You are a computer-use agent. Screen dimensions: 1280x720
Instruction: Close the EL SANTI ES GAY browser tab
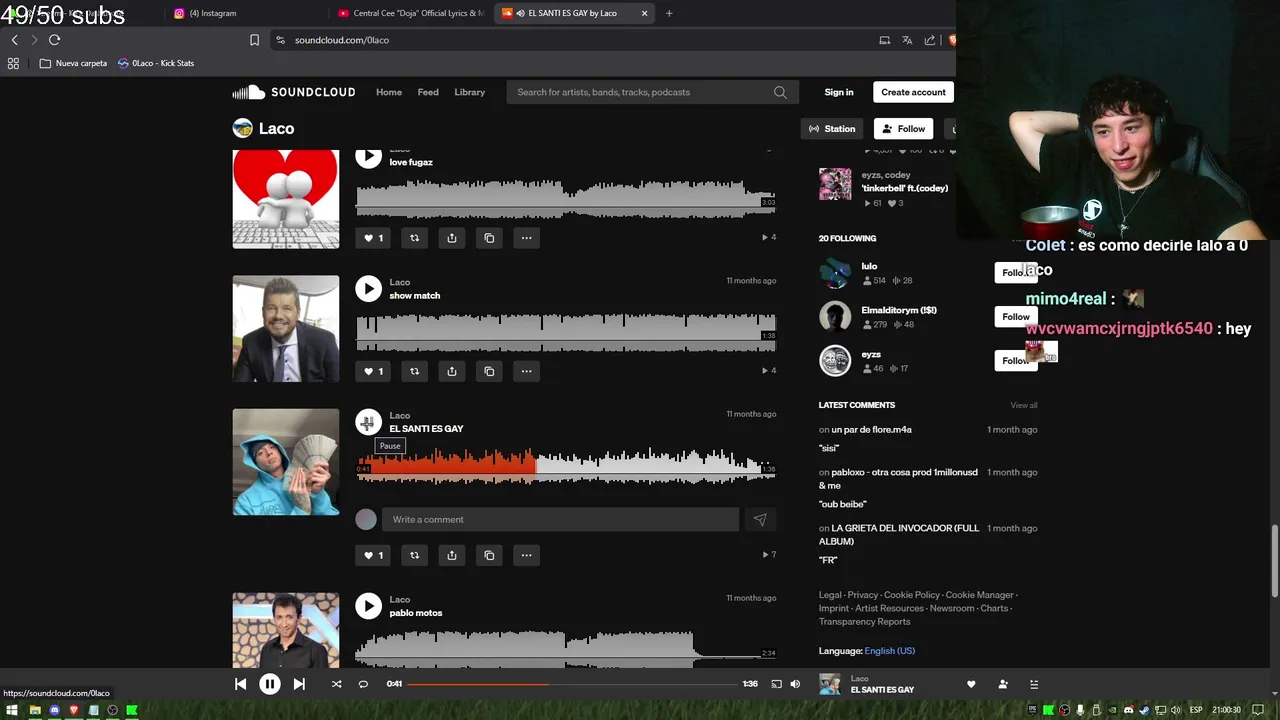(x=644, y=13)
